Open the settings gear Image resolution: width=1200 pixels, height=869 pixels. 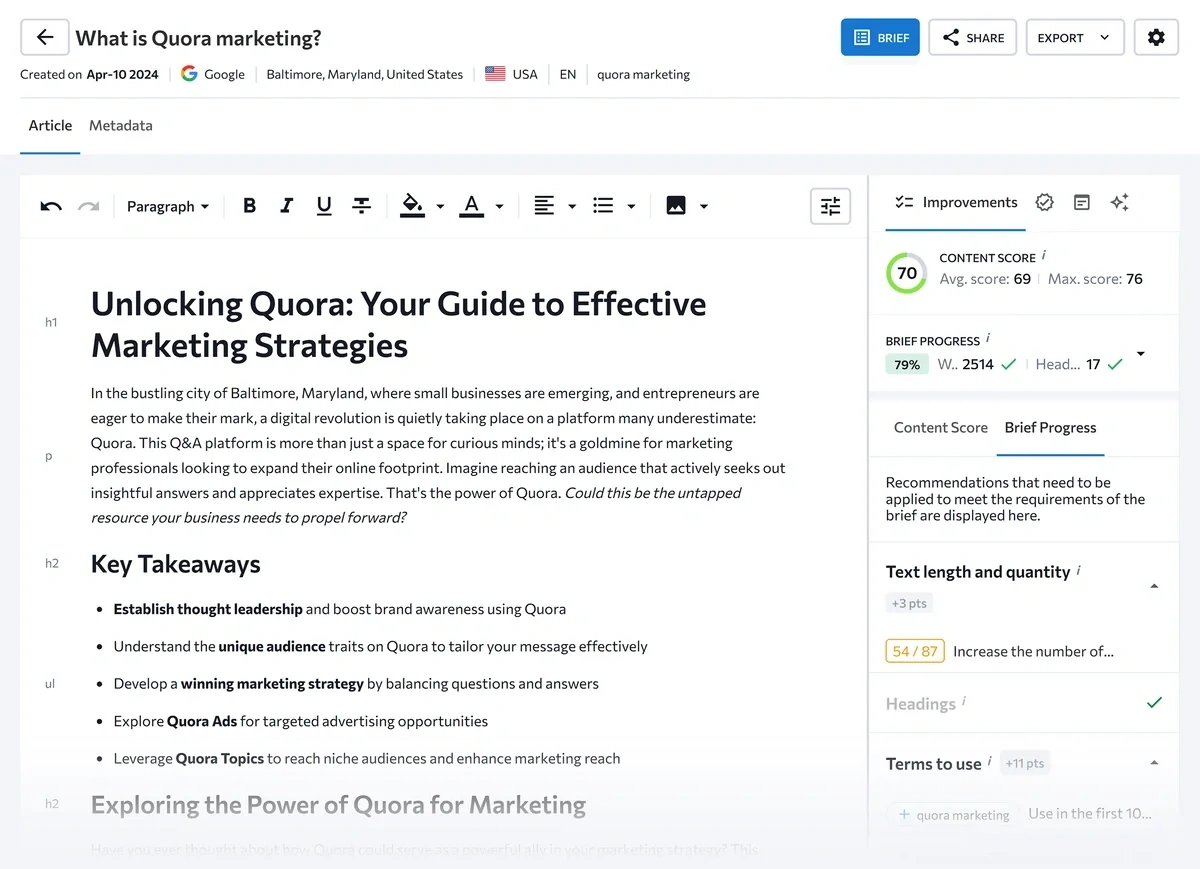(x=1156, y=38)
